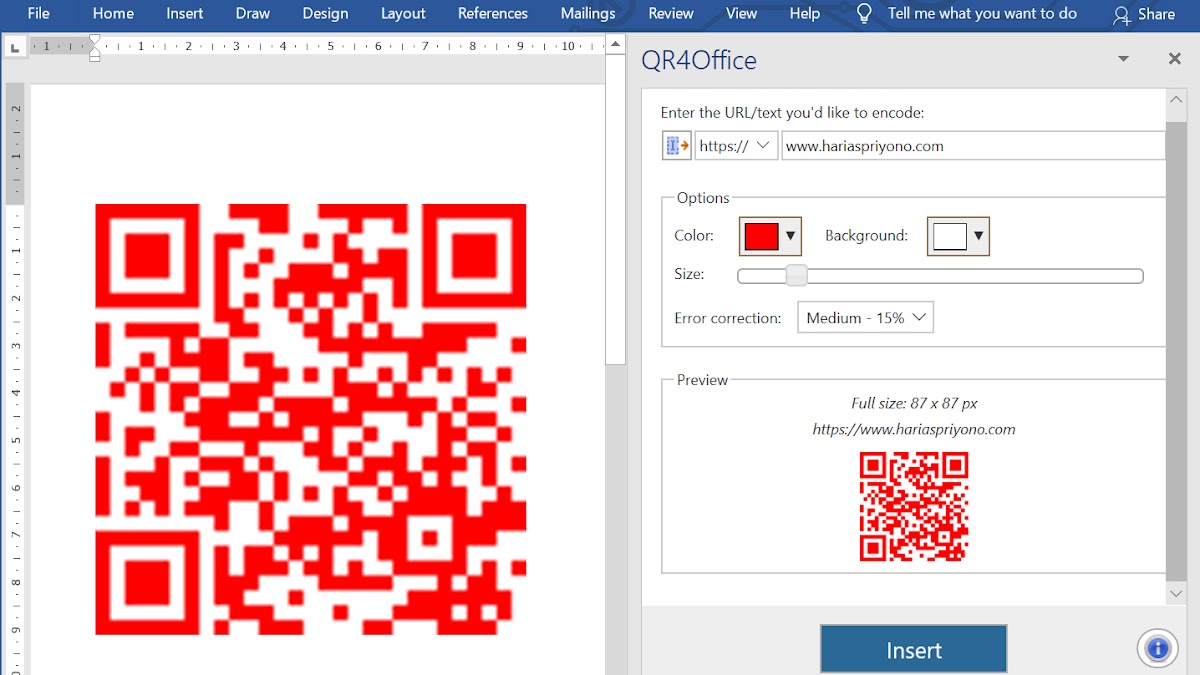The width and height of the screenshot is (1200, 675).
Task: Click the URL insert icon beside https:// selector
Action: [676, 145]
